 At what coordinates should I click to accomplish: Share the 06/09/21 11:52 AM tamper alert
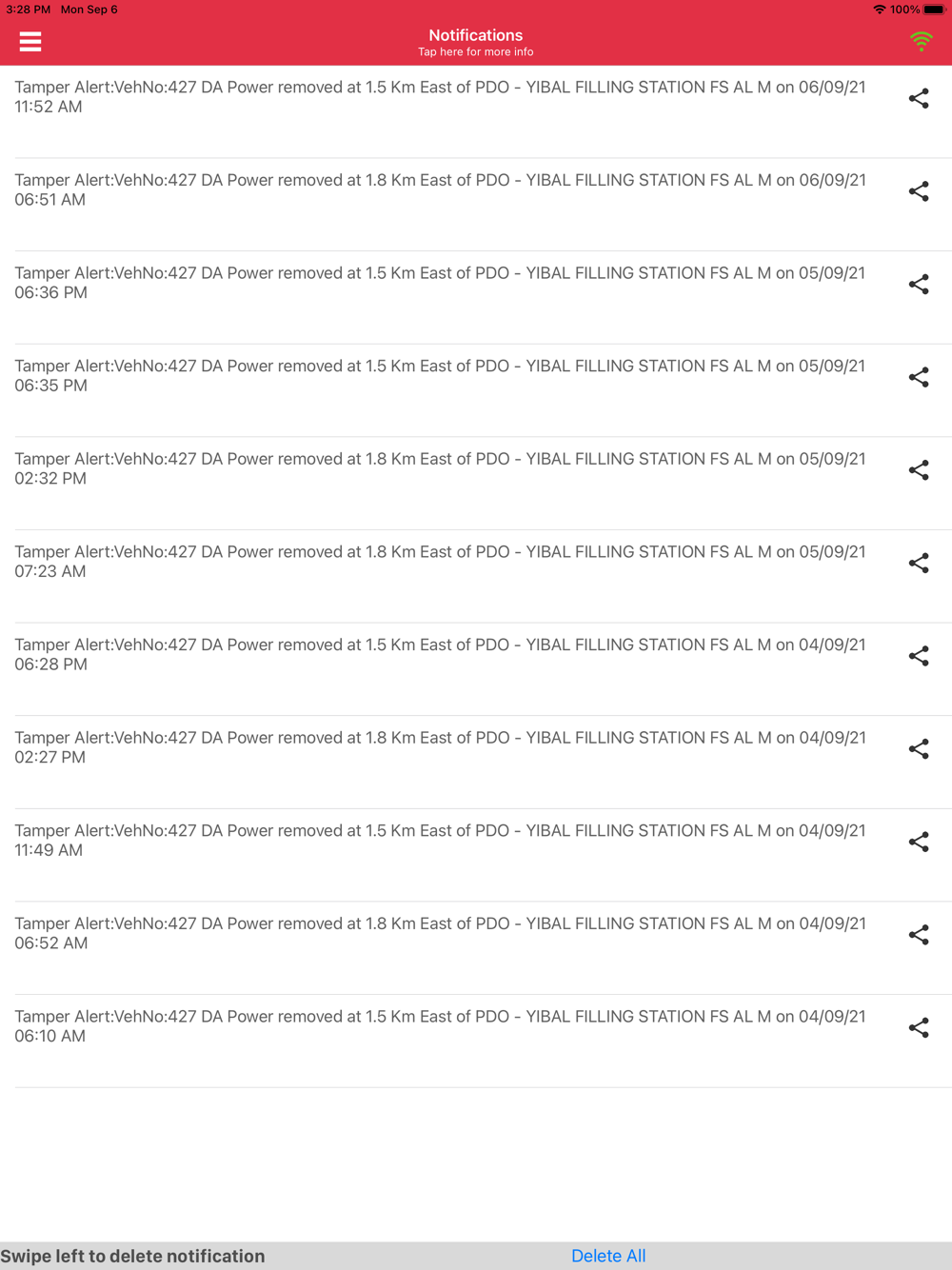[x=919, y=99]
